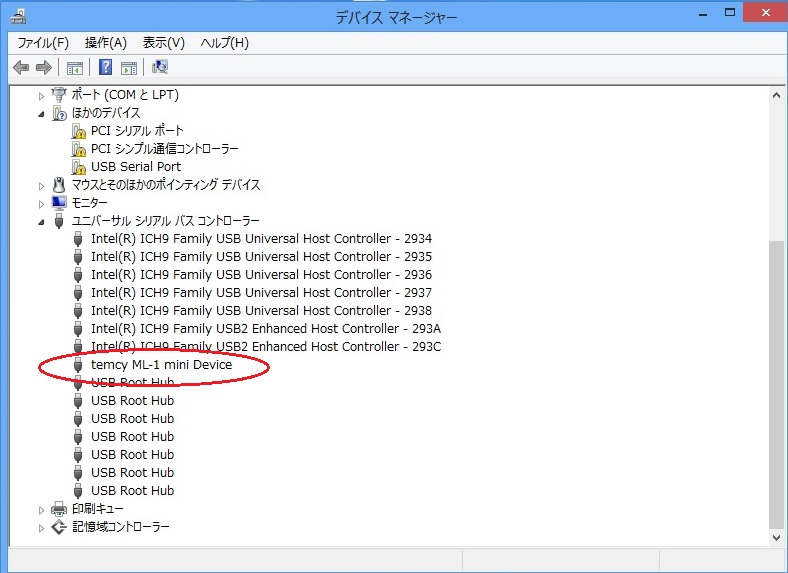Toggle the console tree pane icon
Image resolution: width=788 pixels, height=573 pixels.
tap(75, 67)
